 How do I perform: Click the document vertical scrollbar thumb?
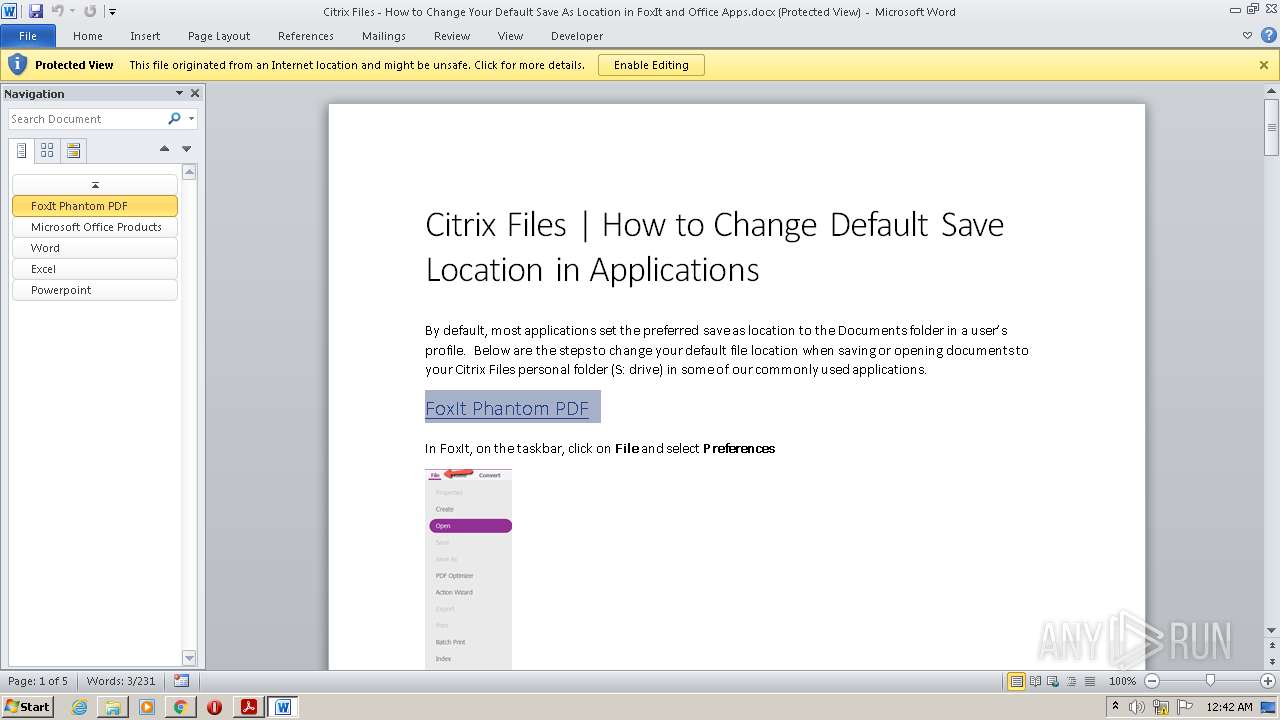coord(1272,127)
